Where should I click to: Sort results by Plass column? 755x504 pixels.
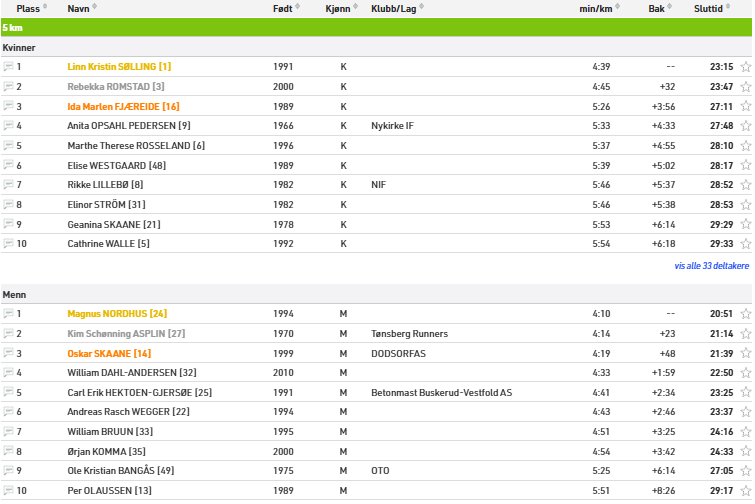(x=28, y=8)
